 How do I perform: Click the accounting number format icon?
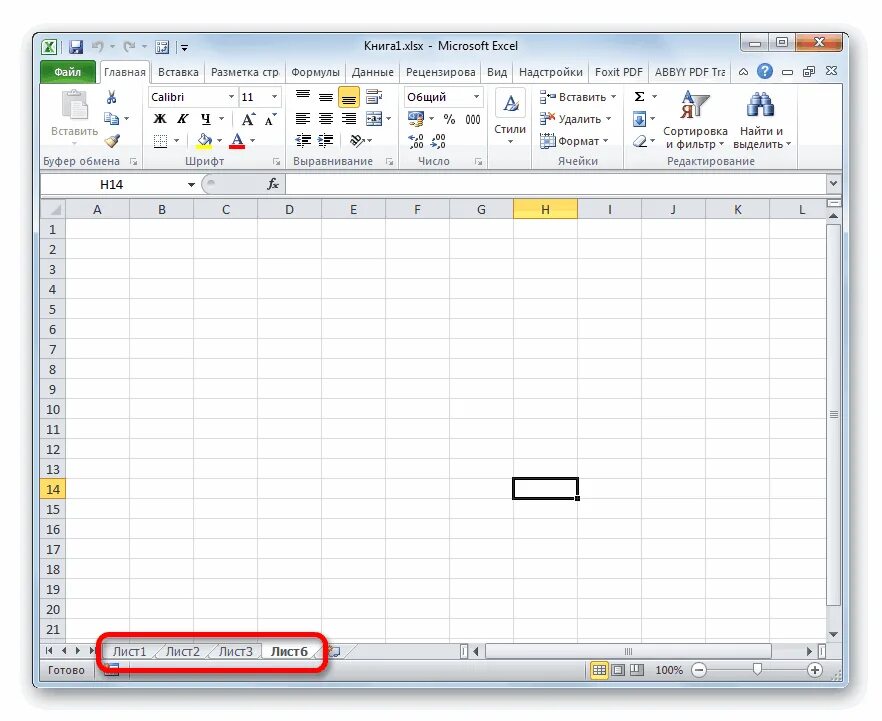[x=416, y=119]
